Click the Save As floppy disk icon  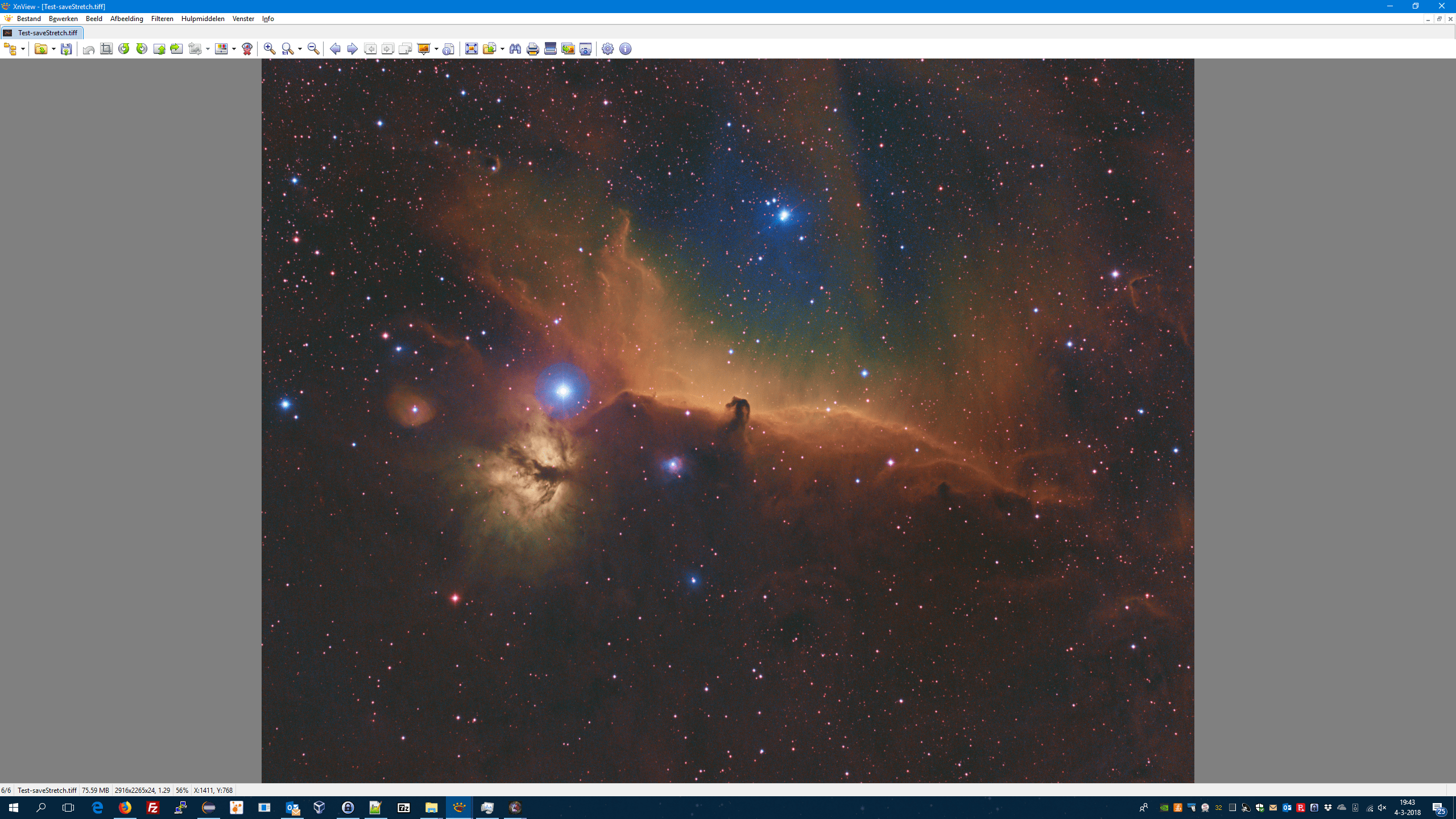pos(67,49)
